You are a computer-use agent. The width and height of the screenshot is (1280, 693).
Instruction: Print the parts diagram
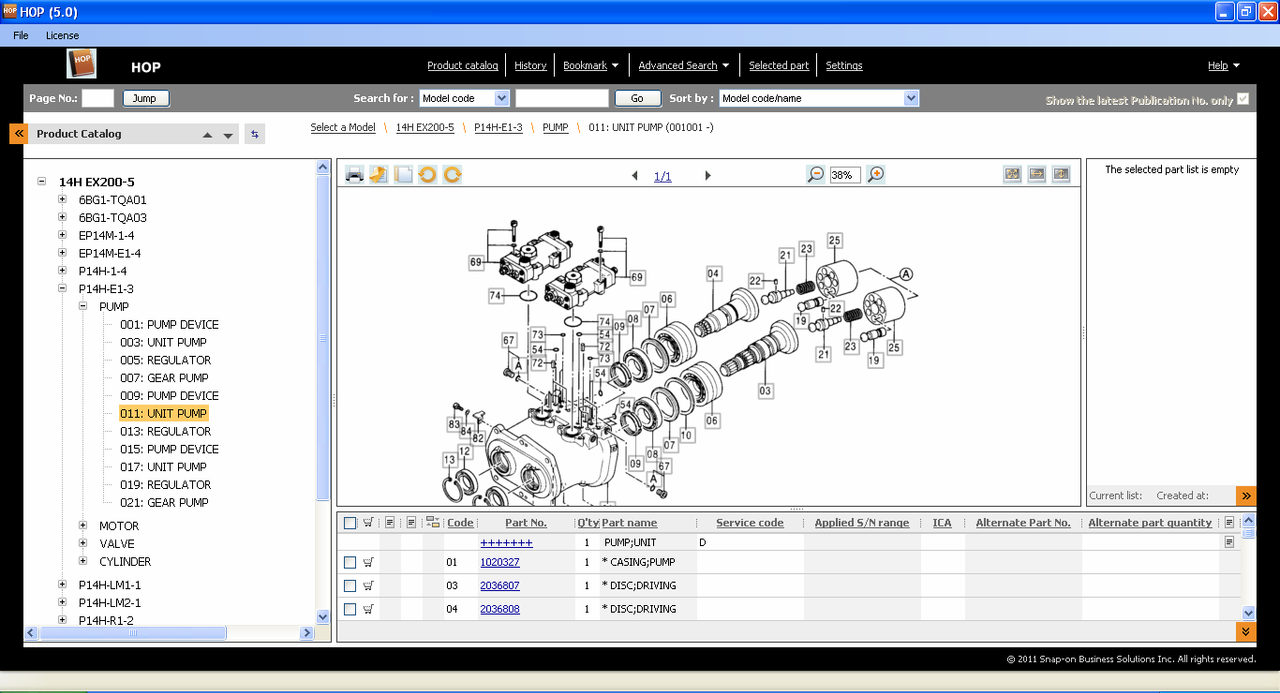[x=355, y=175]
